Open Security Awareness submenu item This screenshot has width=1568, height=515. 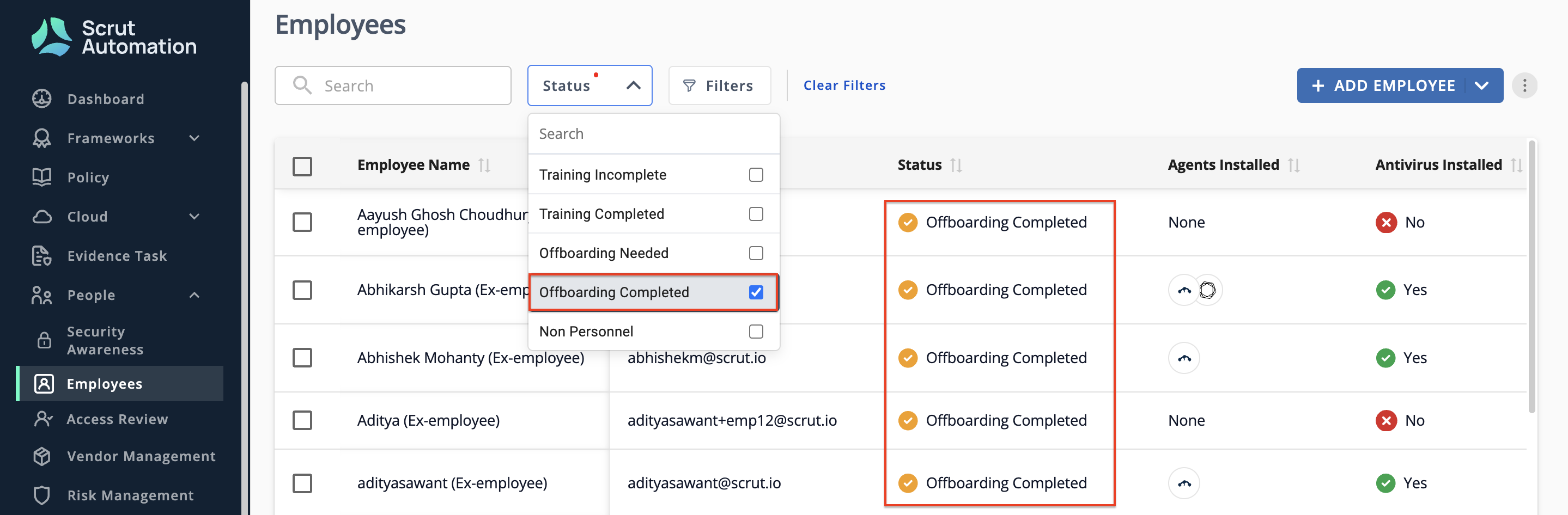point(105,340)
